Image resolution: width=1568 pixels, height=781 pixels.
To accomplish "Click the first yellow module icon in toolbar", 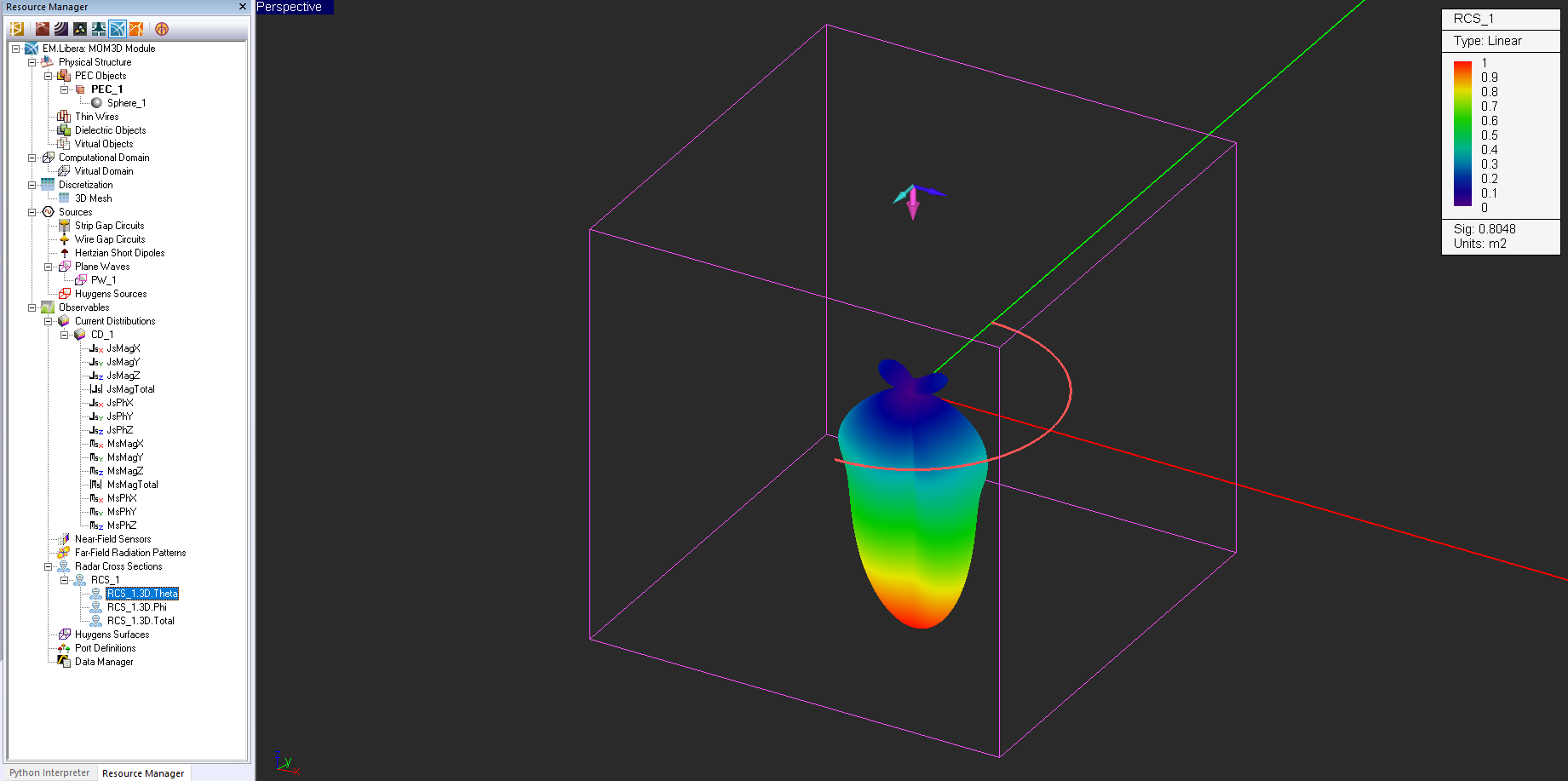I will tap(16, 29).
